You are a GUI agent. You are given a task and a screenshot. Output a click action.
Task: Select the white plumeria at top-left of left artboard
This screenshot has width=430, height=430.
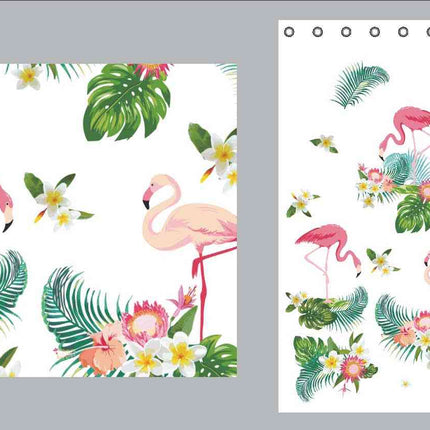click(28, 77)
